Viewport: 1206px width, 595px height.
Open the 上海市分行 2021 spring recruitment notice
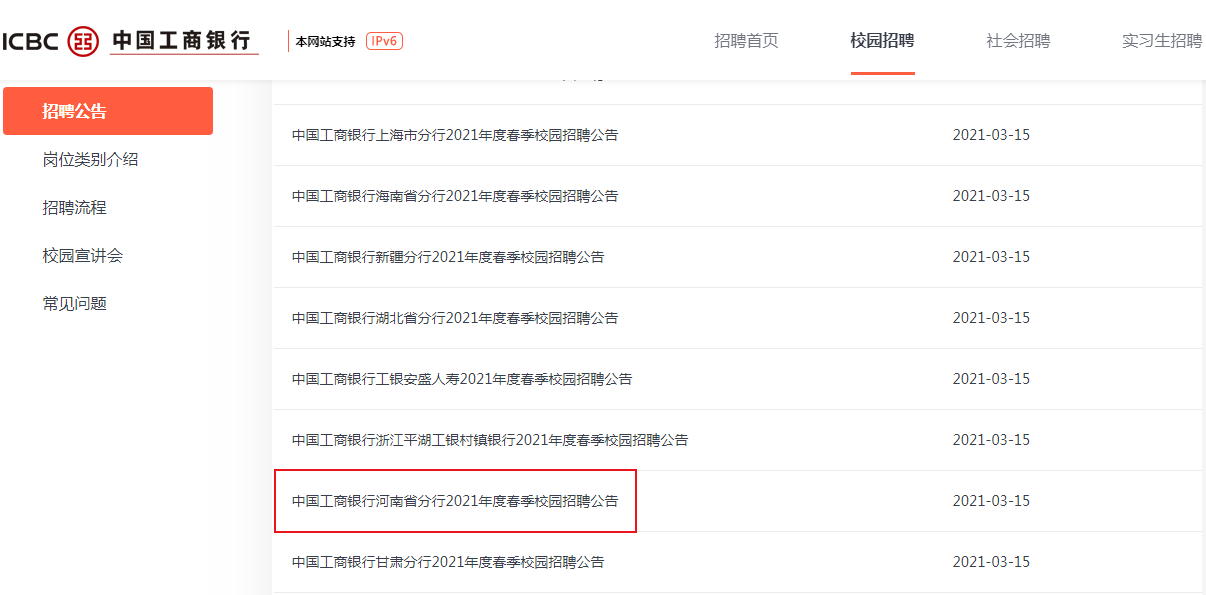pyautogui.click(x=455, y=135)
